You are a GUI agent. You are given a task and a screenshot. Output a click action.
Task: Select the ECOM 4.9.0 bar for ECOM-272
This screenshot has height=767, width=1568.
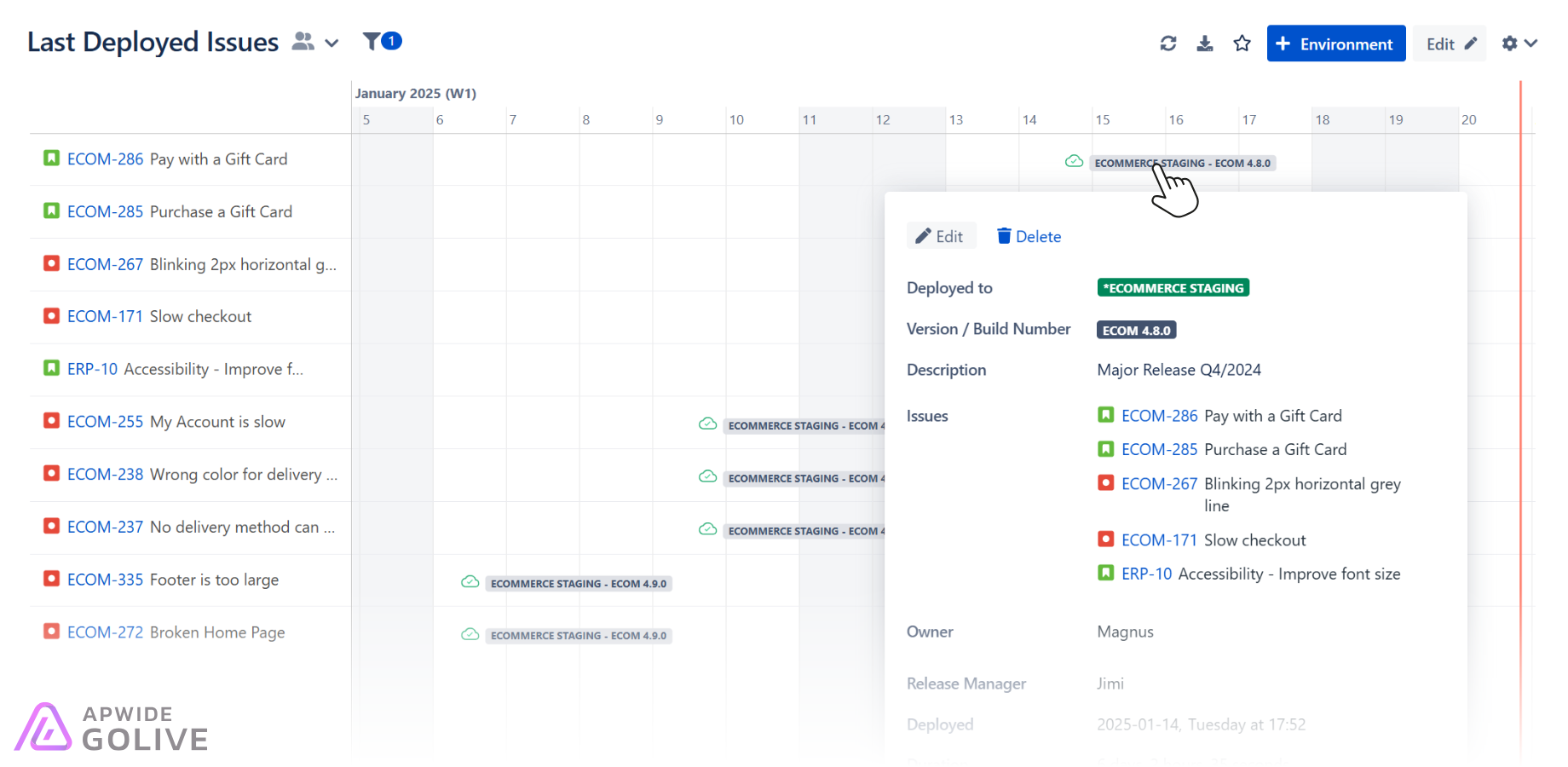coord(578,636)
